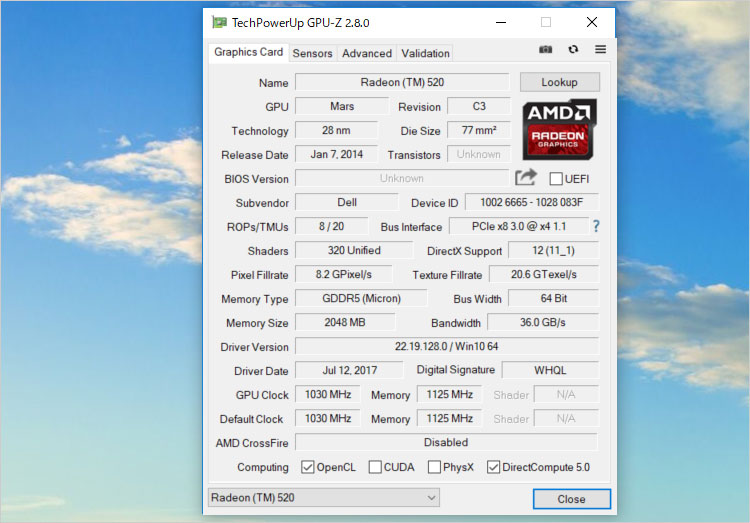Toggle the CUDA checkbox
750x523 pixels.
coord(375,467)
